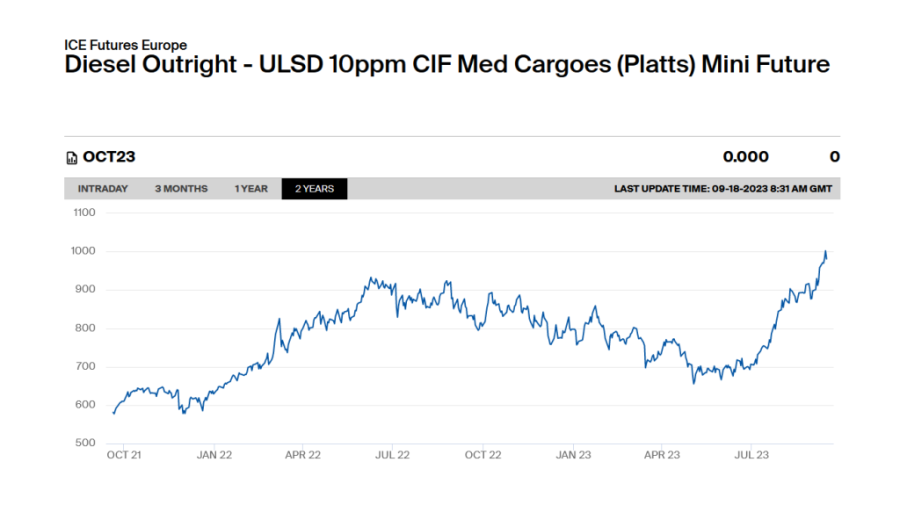Click the JUL 22 date axis label

click(x=393, y=455)
